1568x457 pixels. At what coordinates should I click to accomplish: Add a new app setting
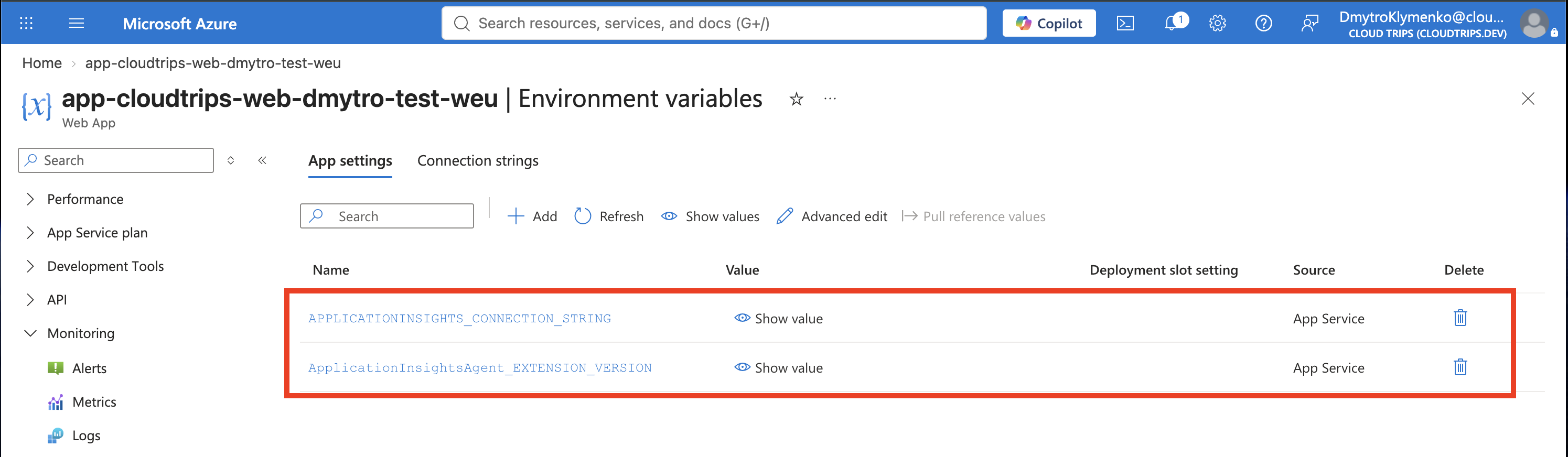click(x=532, y=216)
